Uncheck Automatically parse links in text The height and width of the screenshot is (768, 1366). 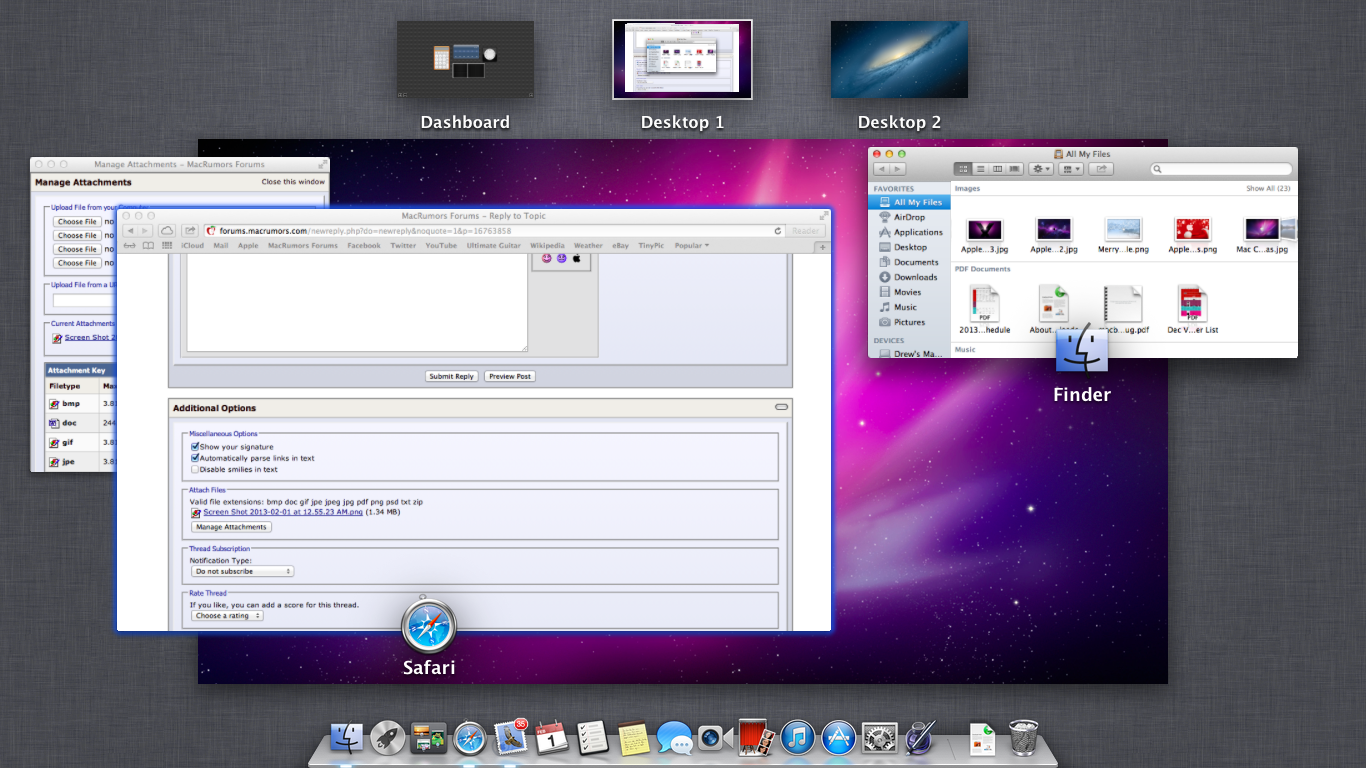[x=195, y=458]
